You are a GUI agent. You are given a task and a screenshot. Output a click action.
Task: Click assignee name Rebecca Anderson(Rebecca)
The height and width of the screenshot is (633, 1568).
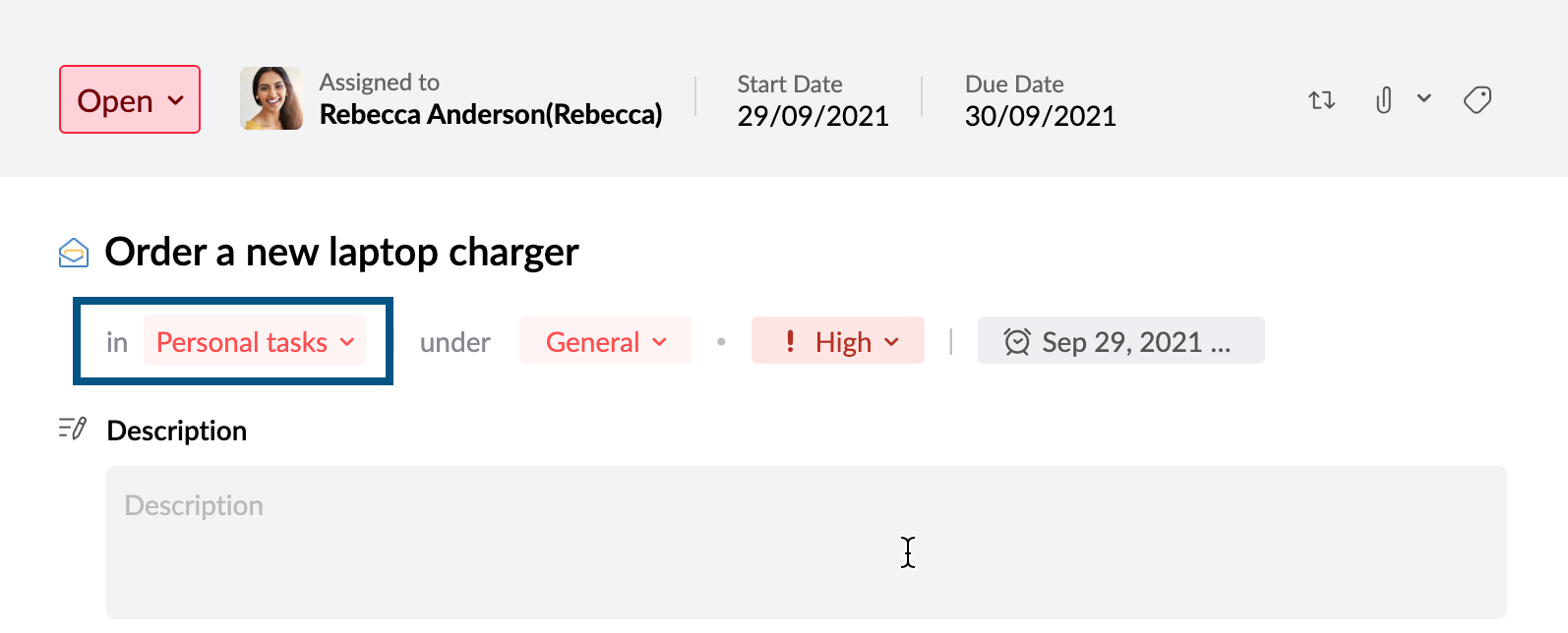(491, 115)
